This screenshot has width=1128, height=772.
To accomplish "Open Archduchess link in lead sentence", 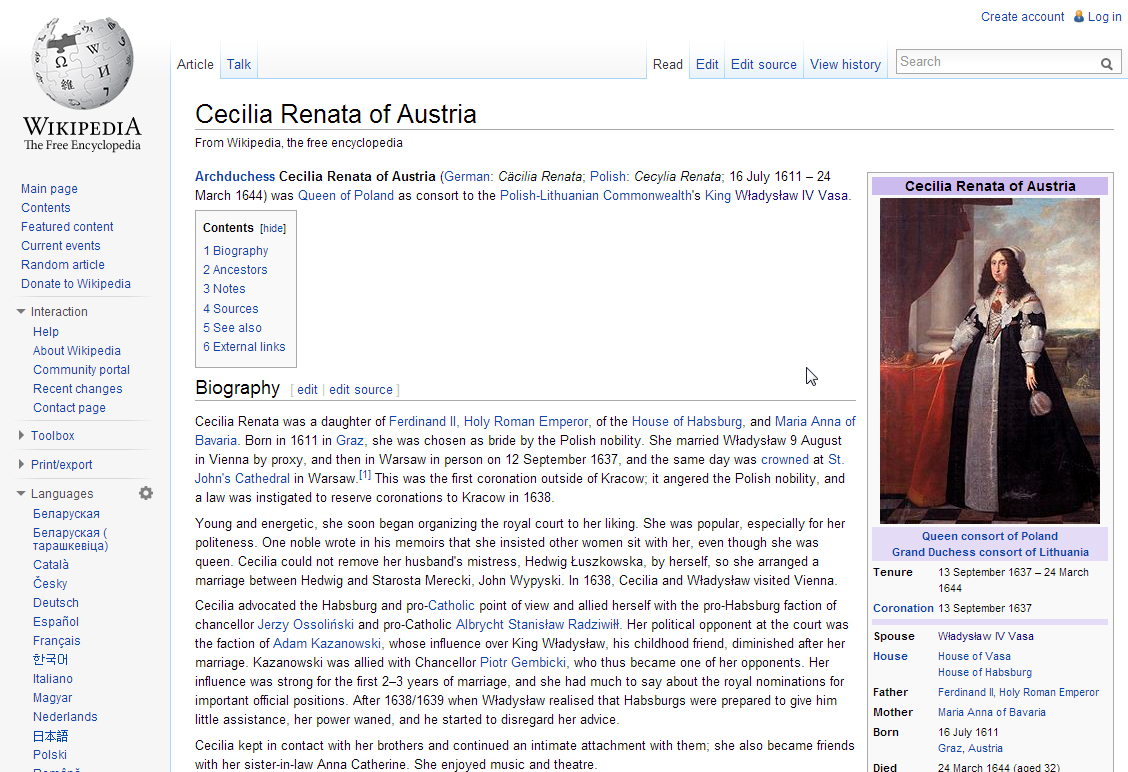I will [x=235, y=176].
